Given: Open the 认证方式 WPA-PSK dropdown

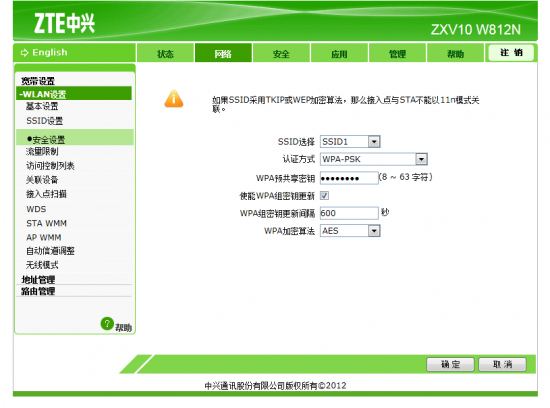Looking at the screenshot, I should click(x=374, y=159).
